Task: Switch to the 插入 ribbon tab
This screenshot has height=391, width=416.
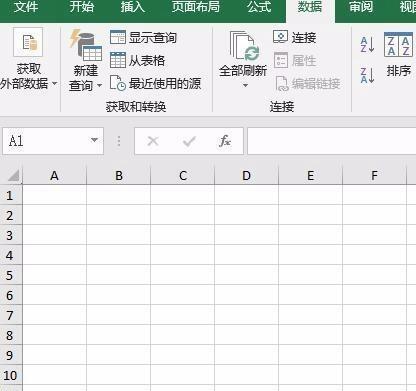Action: point(133,7)
